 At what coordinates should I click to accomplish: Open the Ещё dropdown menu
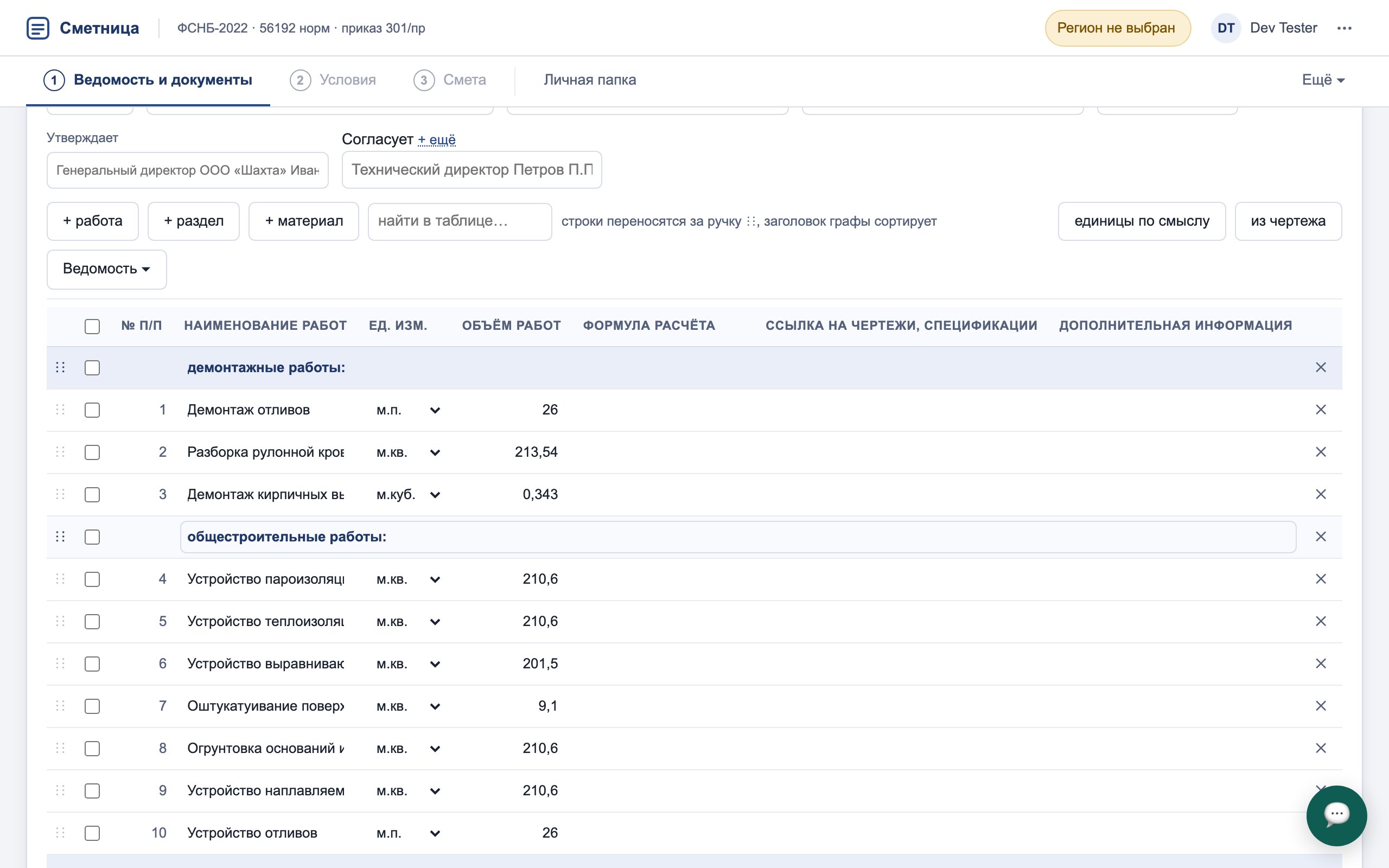[1323, 80]
